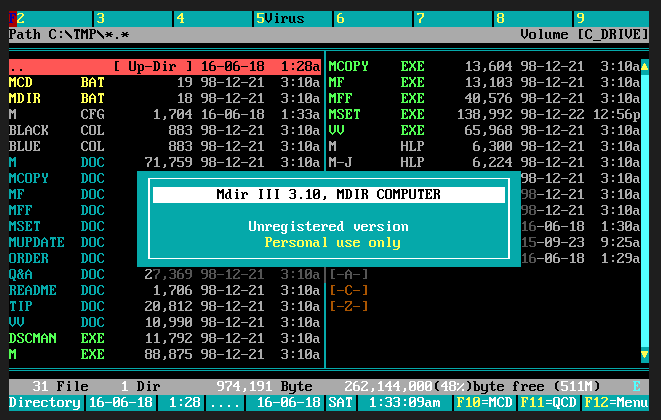Click the 'Unregistered version' dialog text
661x420 pixels.
point(328,226)
